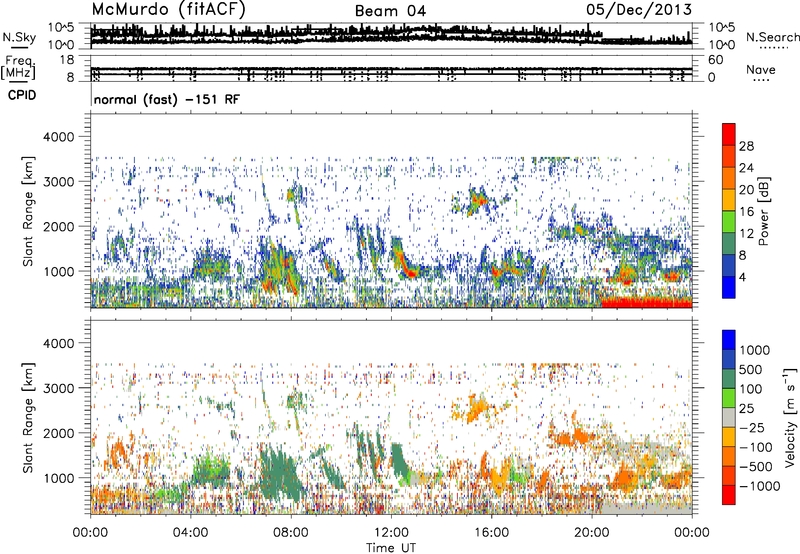Click the "20" tick on Power colorbar
This screenshot has height=554, width=800.
click(746, 190)
